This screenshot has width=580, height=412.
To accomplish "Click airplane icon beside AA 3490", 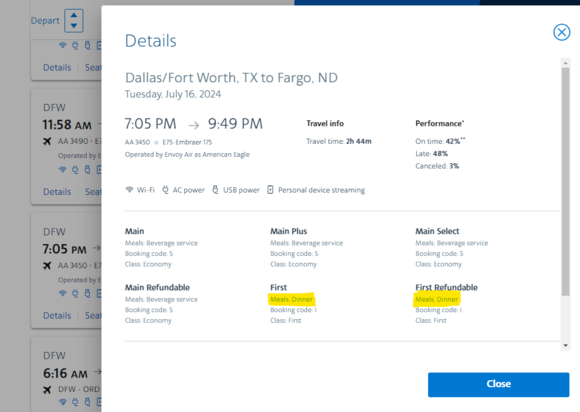I will pos(47,141).
